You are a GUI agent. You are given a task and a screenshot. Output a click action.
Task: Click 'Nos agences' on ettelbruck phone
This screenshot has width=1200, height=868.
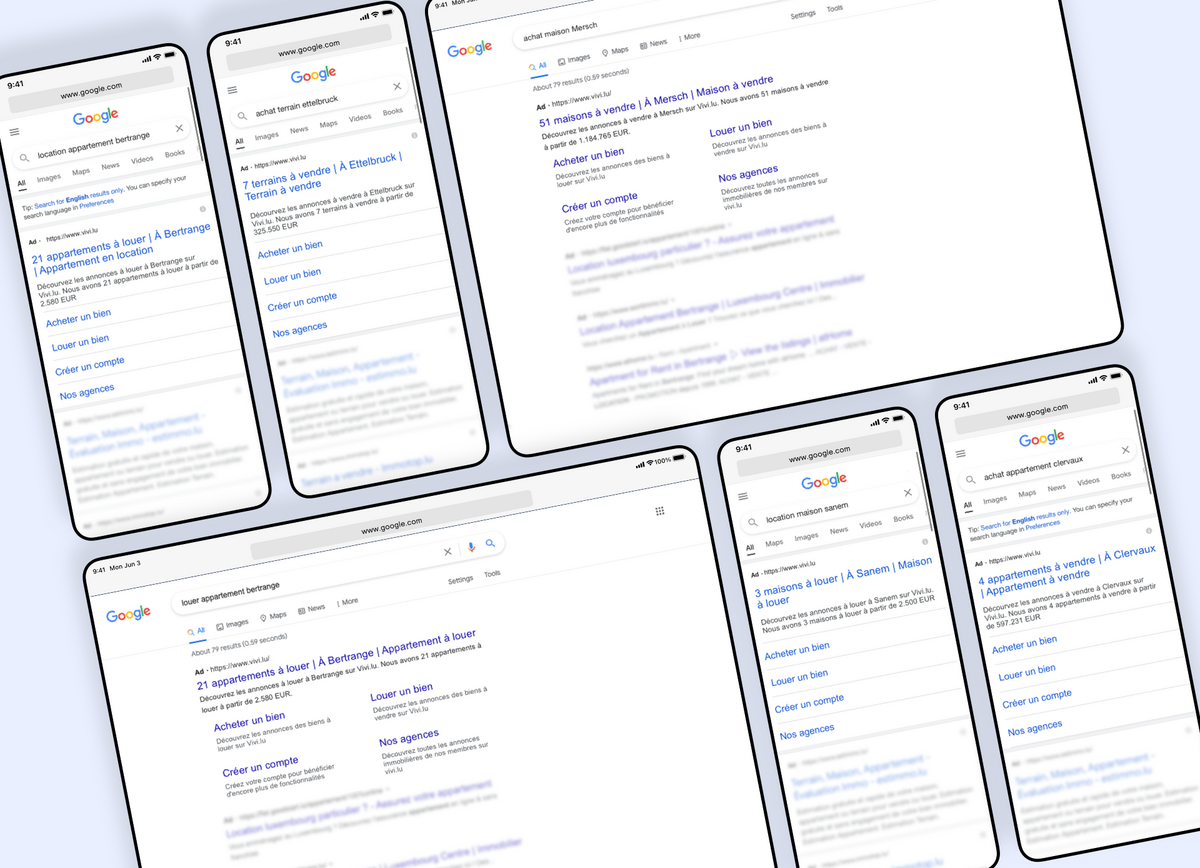[x=300, y=328]
